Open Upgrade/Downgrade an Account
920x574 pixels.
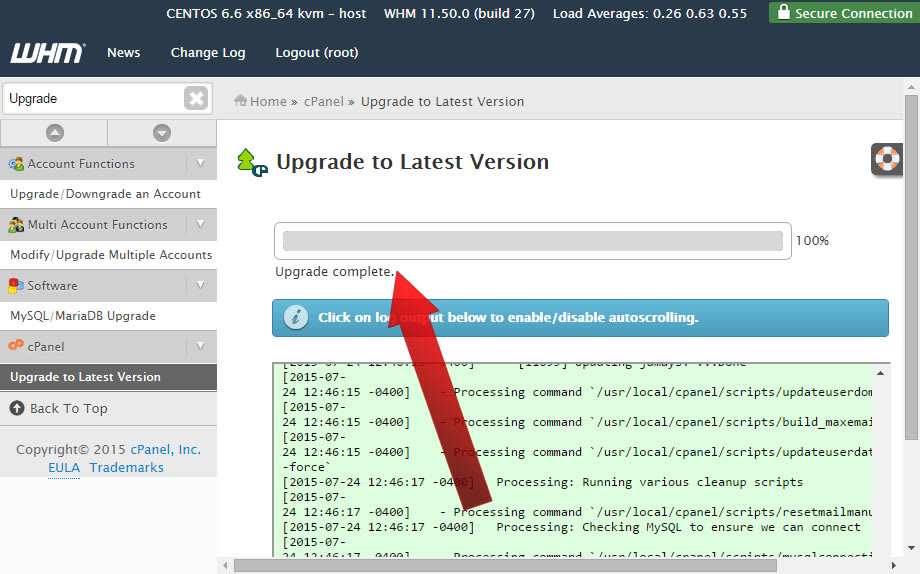(x=105, y=194)
